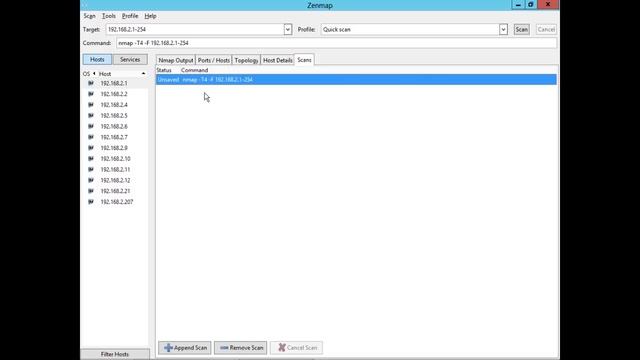The width and height of the screenshot is (640, 360).
Task: Click the Status column header
Action: (x=164, y=70)
